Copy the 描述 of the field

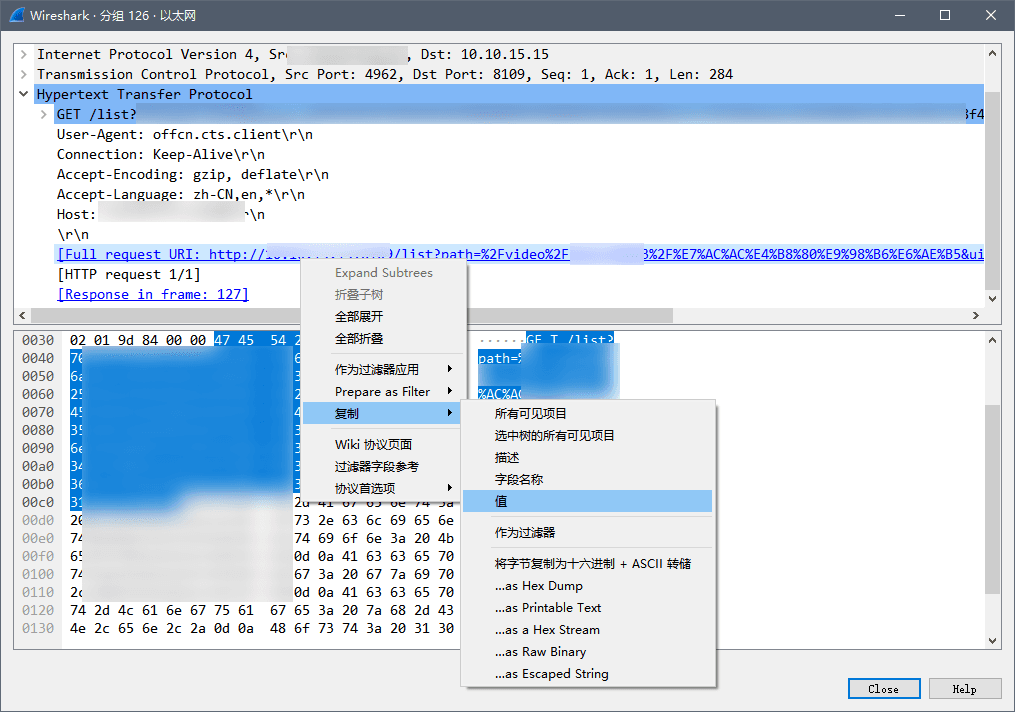(x=588, y=458)
